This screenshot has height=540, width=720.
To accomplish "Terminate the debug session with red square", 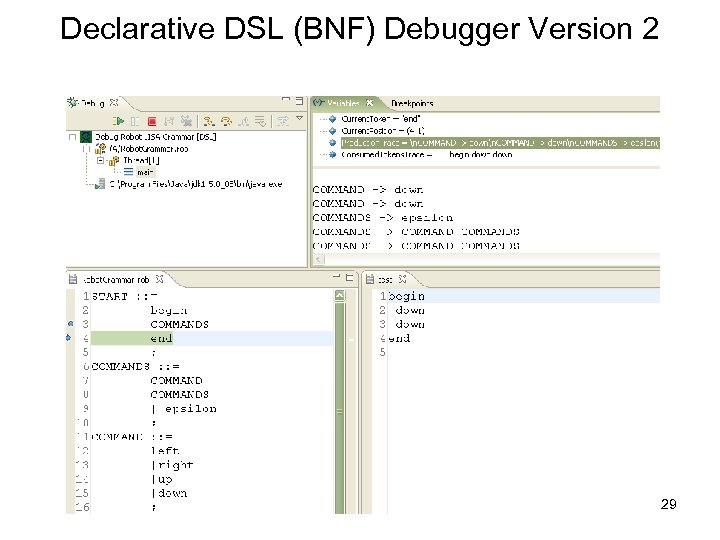I will 152,121.
